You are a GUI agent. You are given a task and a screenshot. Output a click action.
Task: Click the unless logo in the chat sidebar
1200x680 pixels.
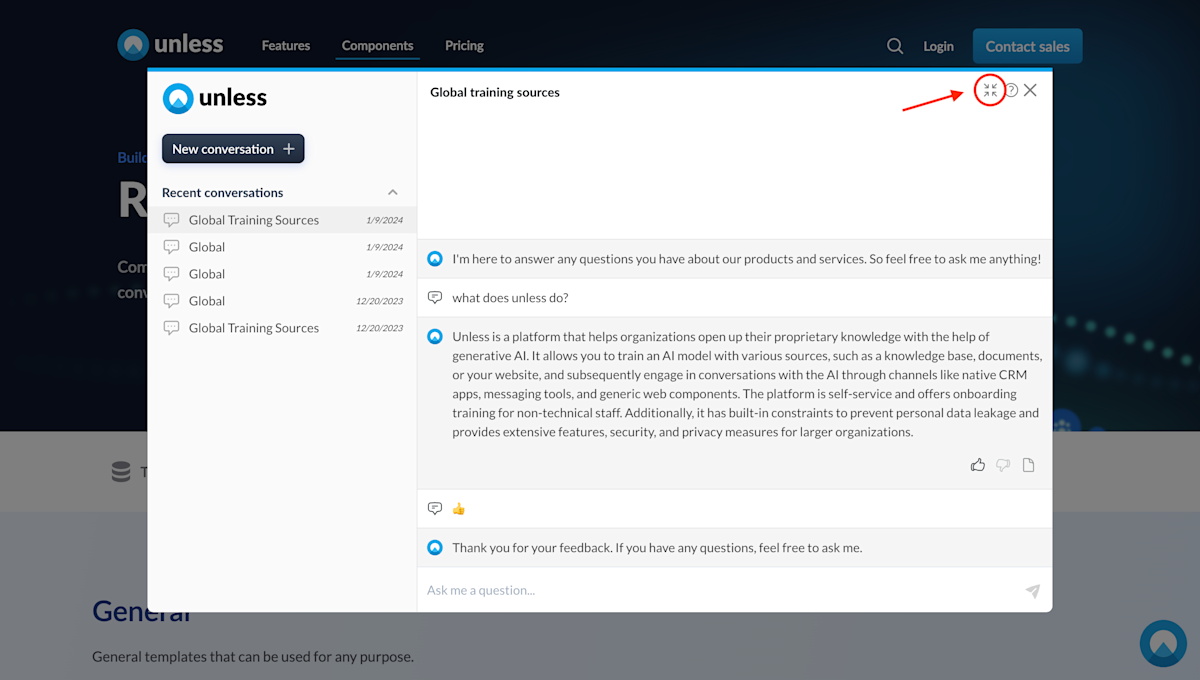pyautogui.click(x=214, y=97)
